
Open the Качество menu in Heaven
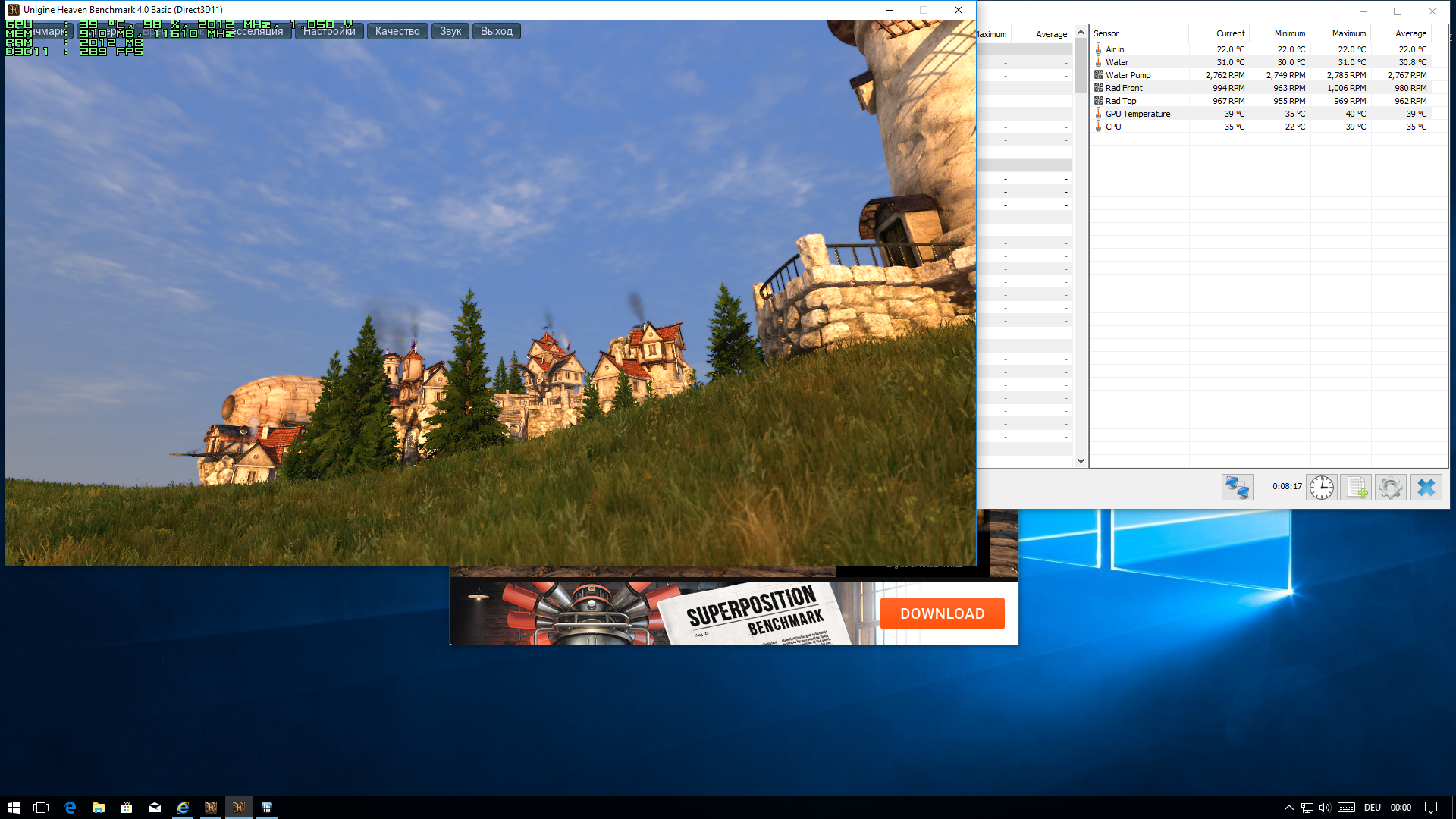(x=397, y=31)
